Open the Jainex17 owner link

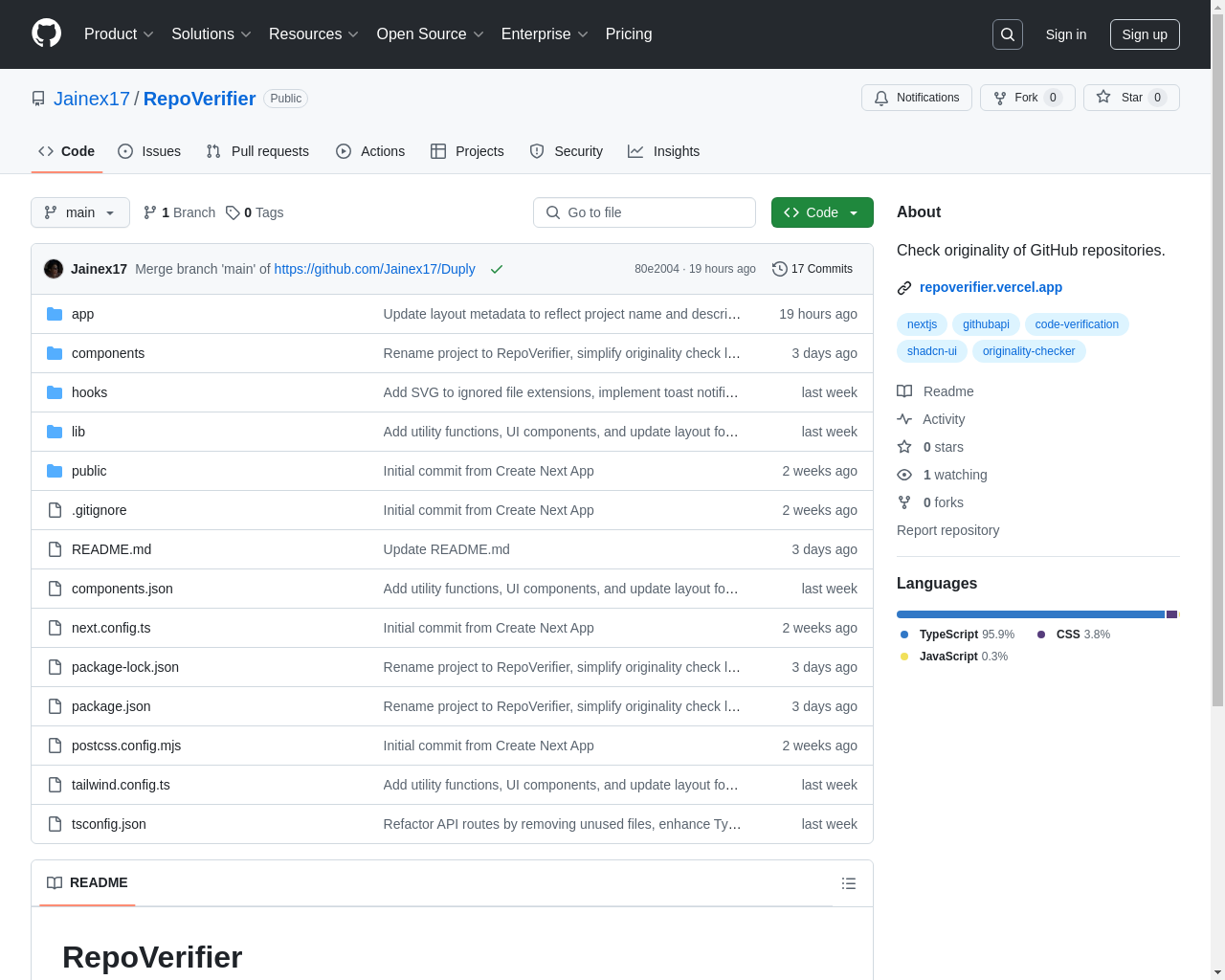92,99
